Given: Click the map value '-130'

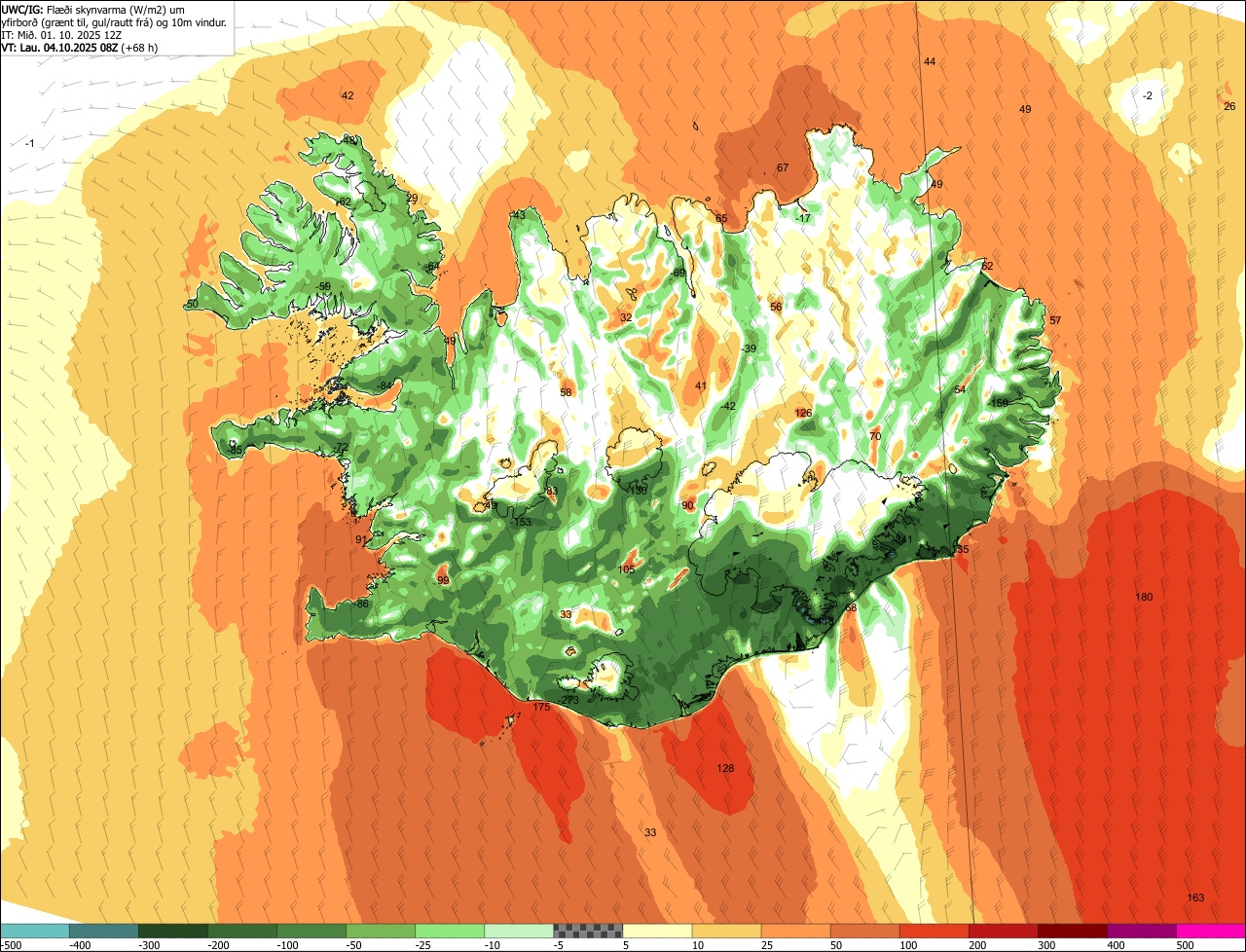Looking at the screenshot, I should coord(637,491).
